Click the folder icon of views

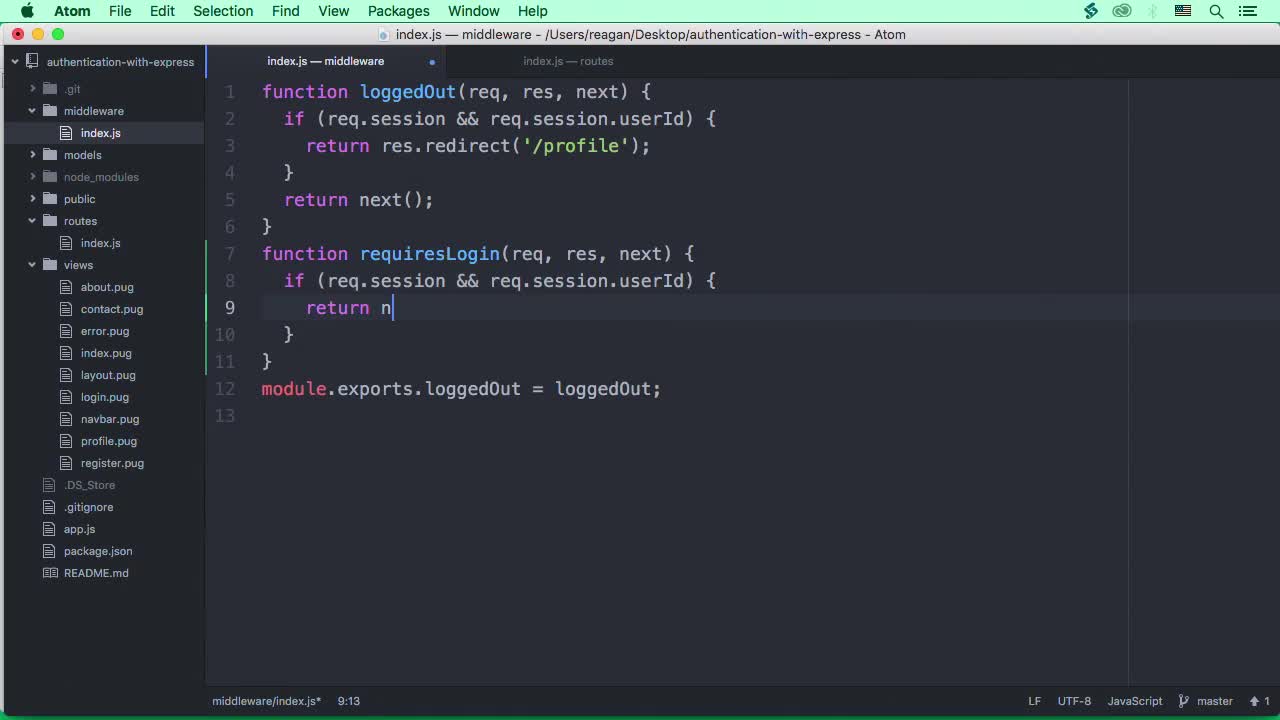(50, 265)
